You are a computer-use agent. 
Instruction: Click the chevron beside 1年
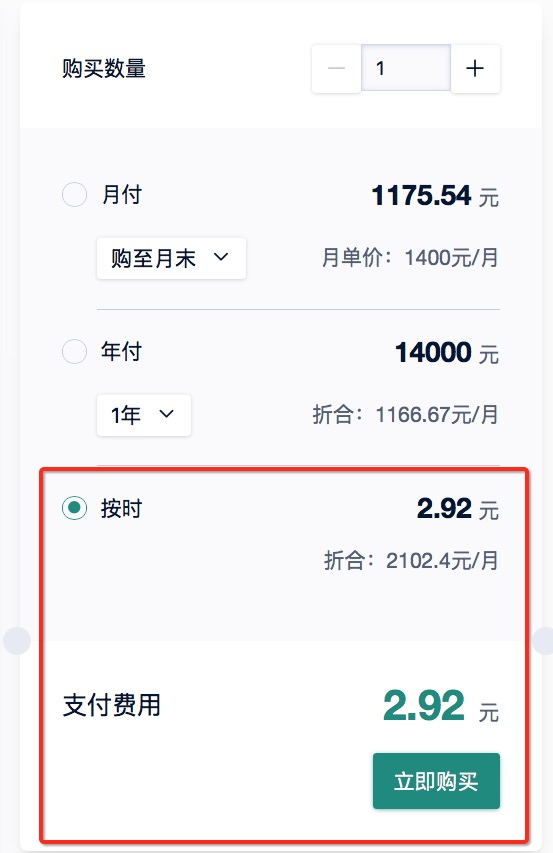[166, 413]
